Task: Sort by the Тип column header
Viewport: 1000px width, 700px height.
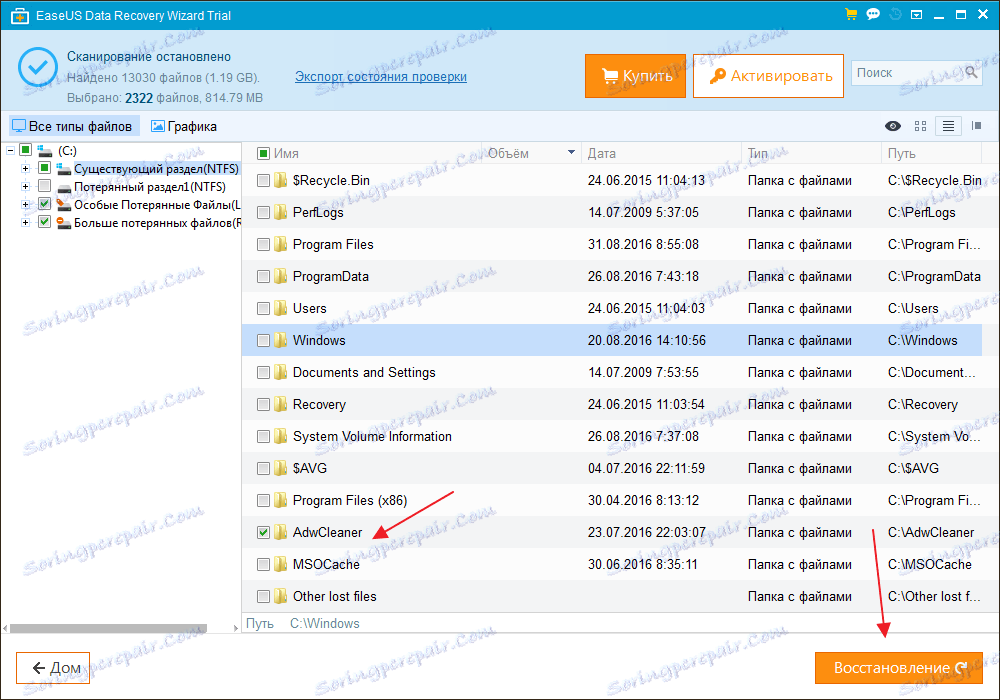Action: [x=758, y=154]
